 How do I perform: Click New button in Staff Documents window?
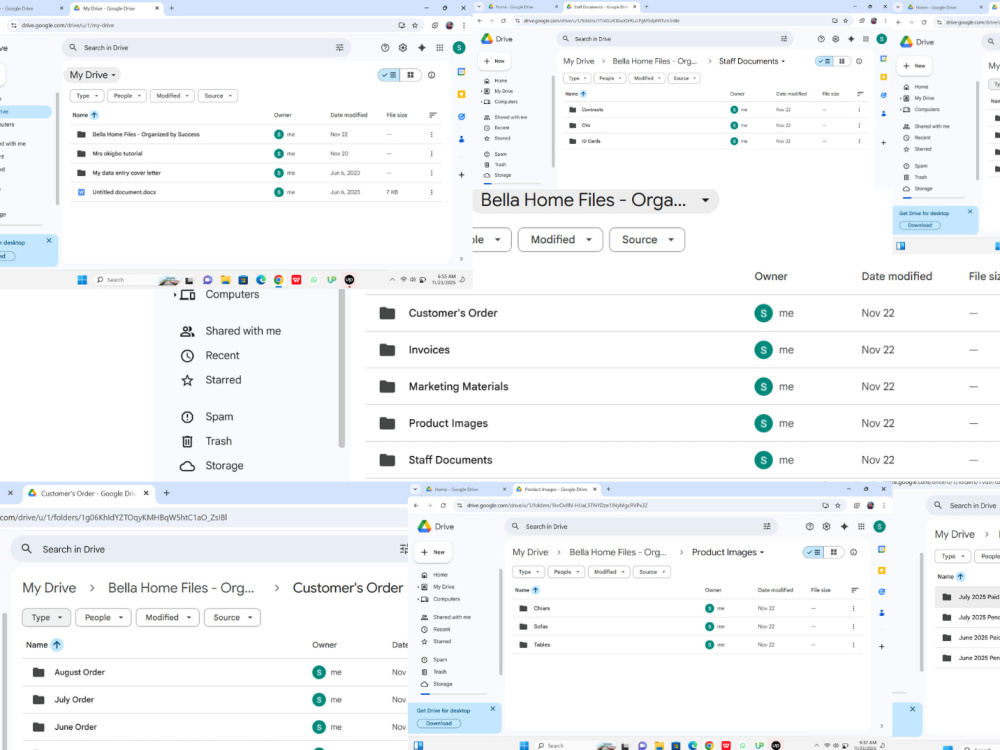[494, 61]
